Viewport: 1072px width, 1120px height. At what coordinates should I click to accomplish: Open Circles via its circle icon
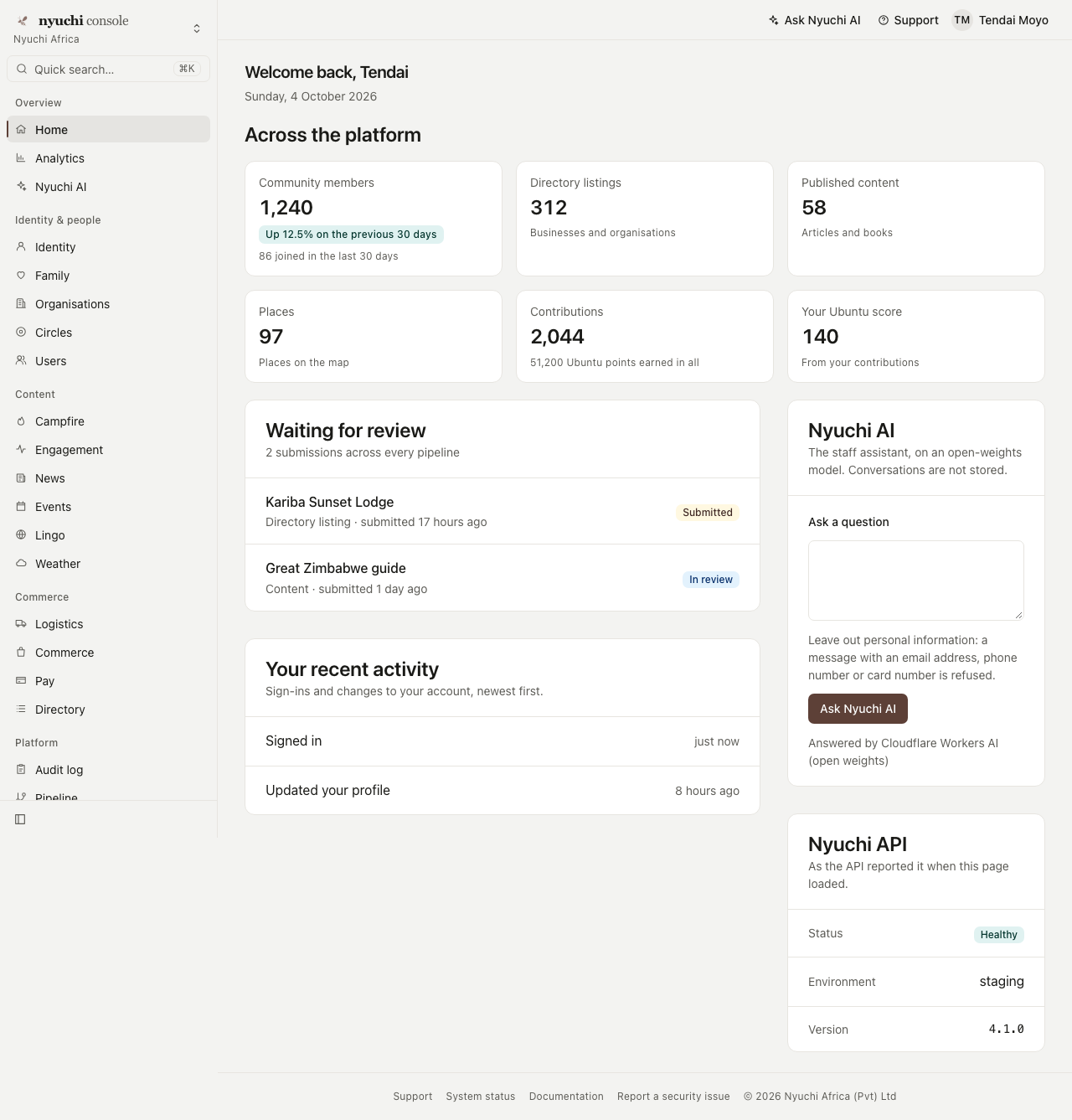click(x=21, y=333)
